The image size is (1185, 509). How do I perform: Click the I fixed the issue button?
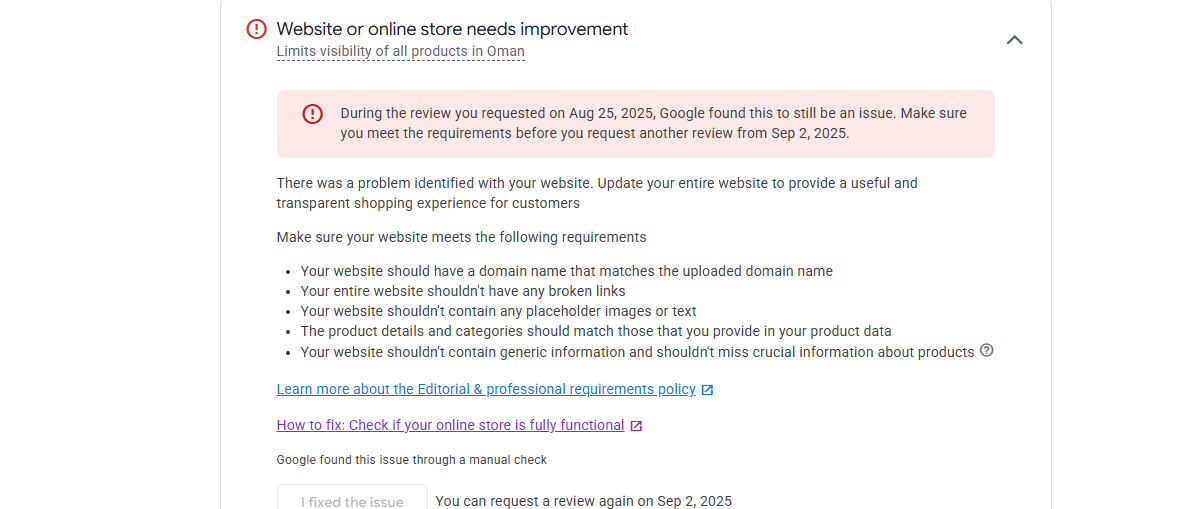[x=352, y=498]
